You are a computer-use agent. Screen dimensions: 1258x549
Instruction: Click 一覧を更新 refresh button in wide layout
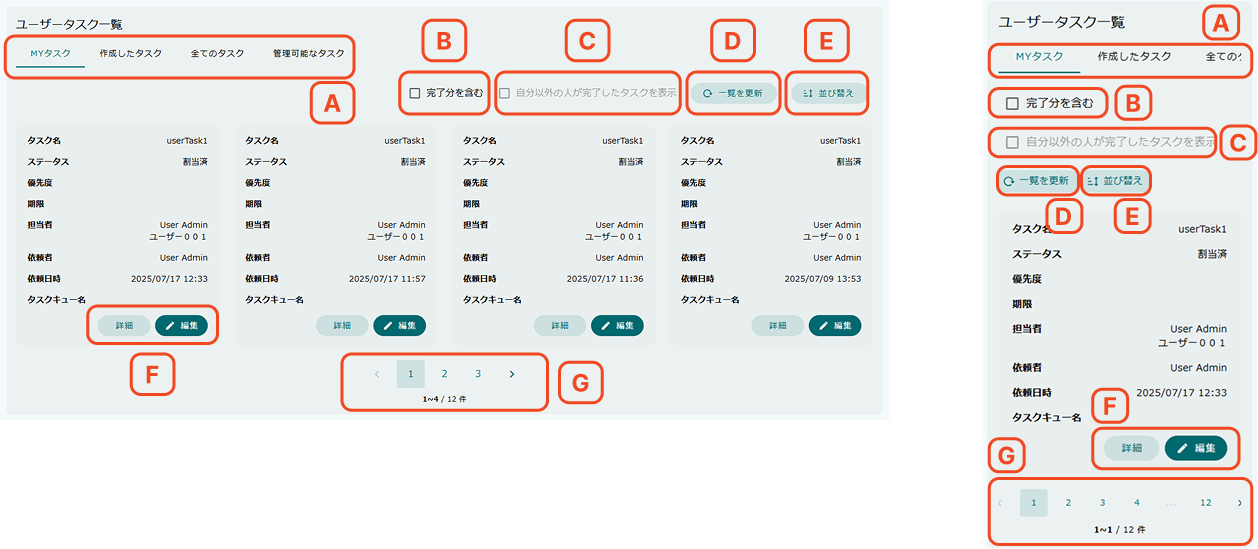pos(732,93)
